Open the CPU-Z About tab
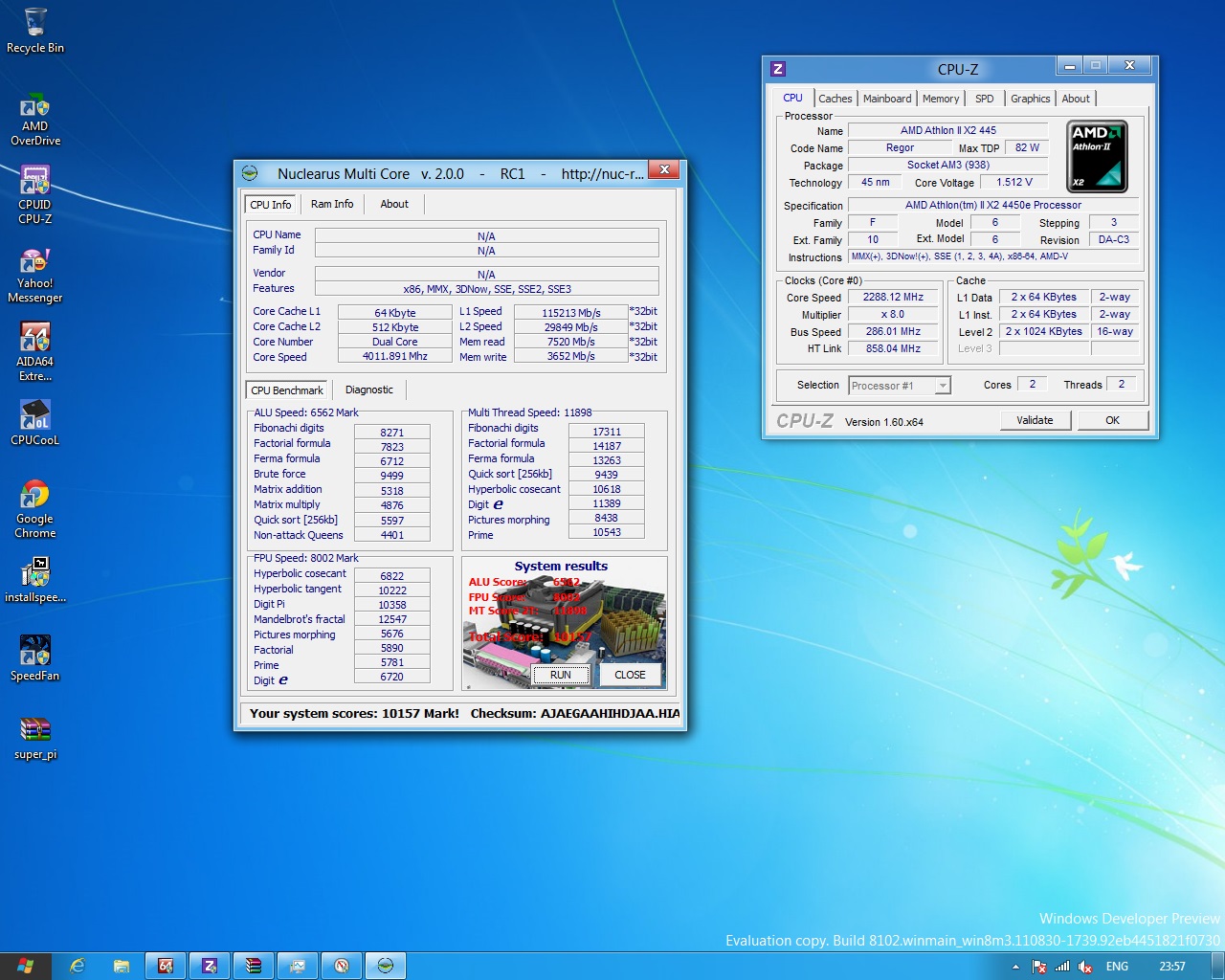 coord(1076,99)
